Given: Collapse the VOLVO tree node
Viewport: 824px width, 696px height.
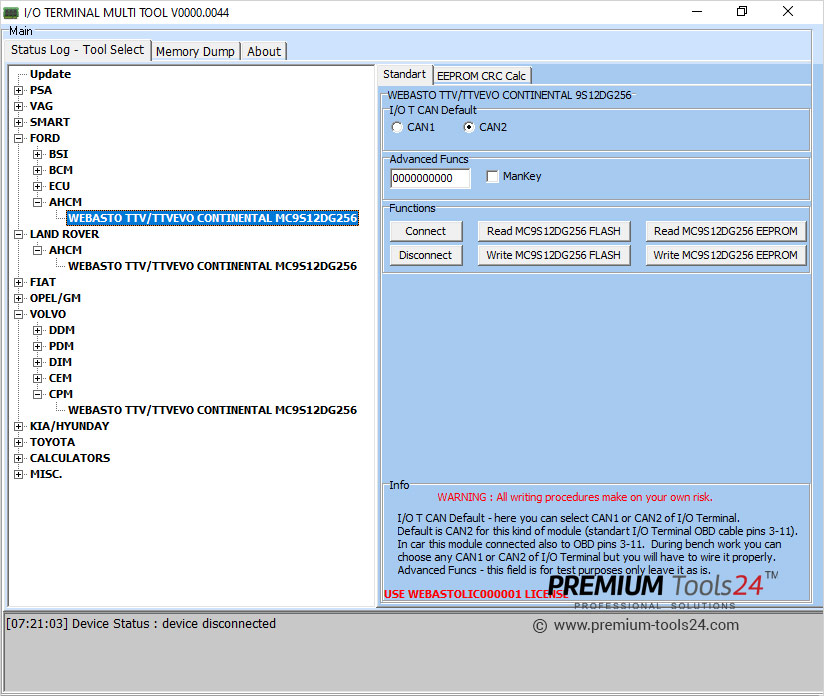Looking at the screenshot, I should 18,314.
